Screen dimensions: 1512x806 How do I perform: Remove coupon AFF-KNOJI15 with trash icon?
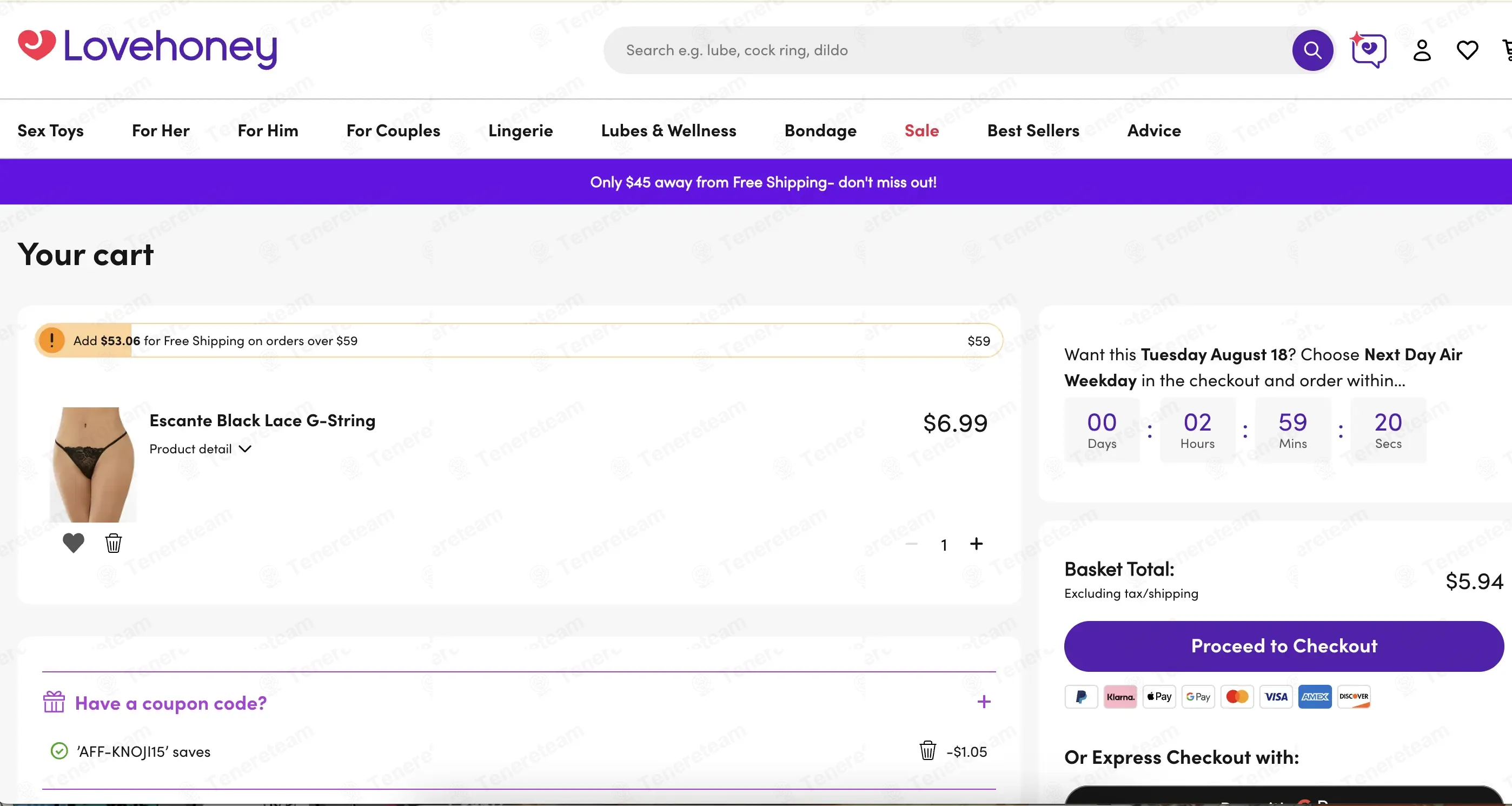(x=927, y=751)
